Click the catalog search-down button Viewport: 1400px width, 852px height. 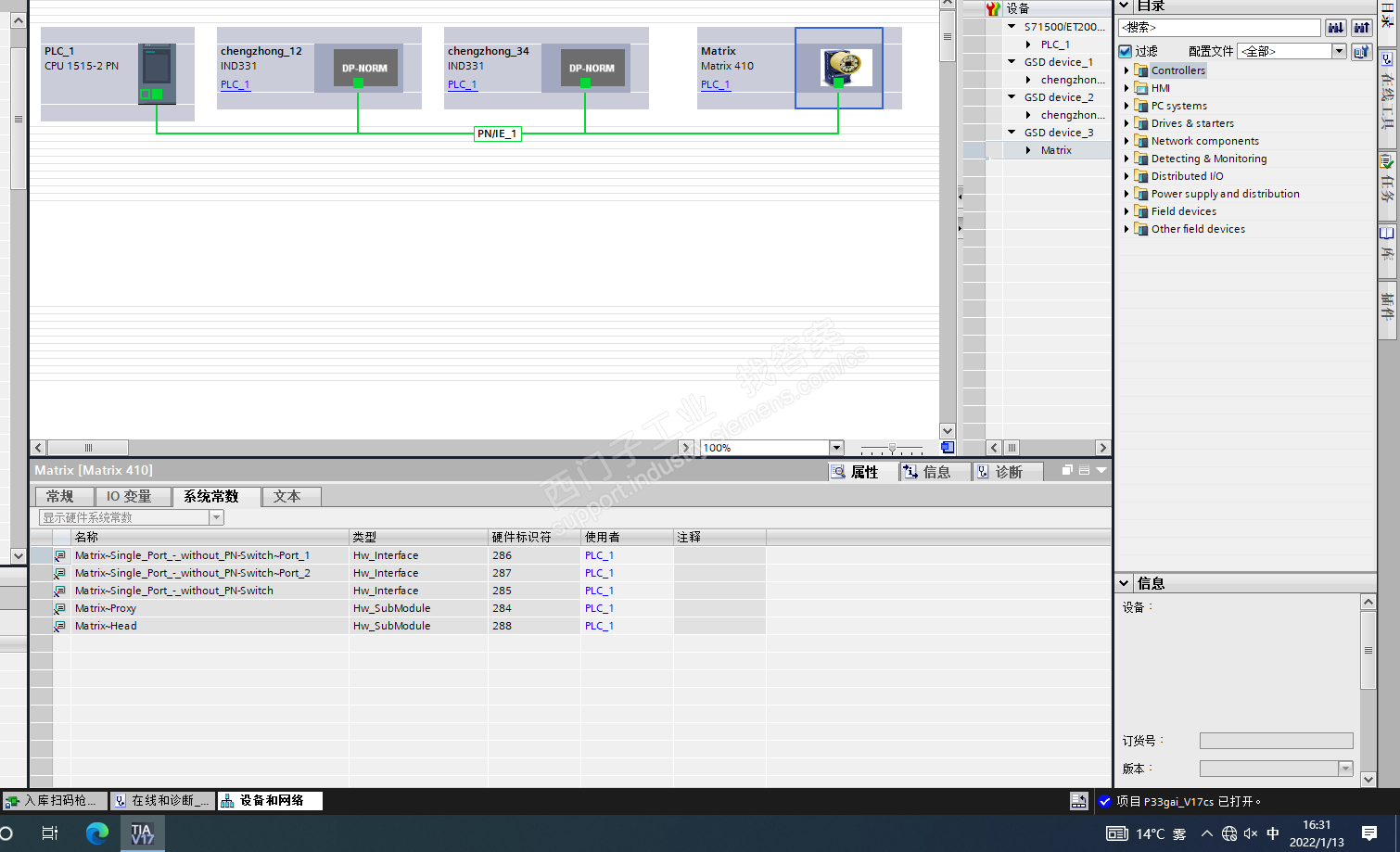1335,28
